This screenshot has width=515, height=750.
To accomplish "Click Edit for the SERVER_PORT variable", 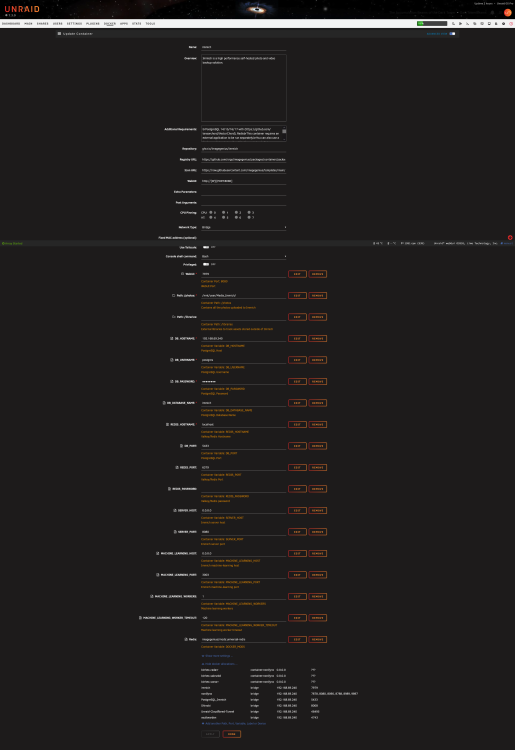I will click(x=297, y=532).
